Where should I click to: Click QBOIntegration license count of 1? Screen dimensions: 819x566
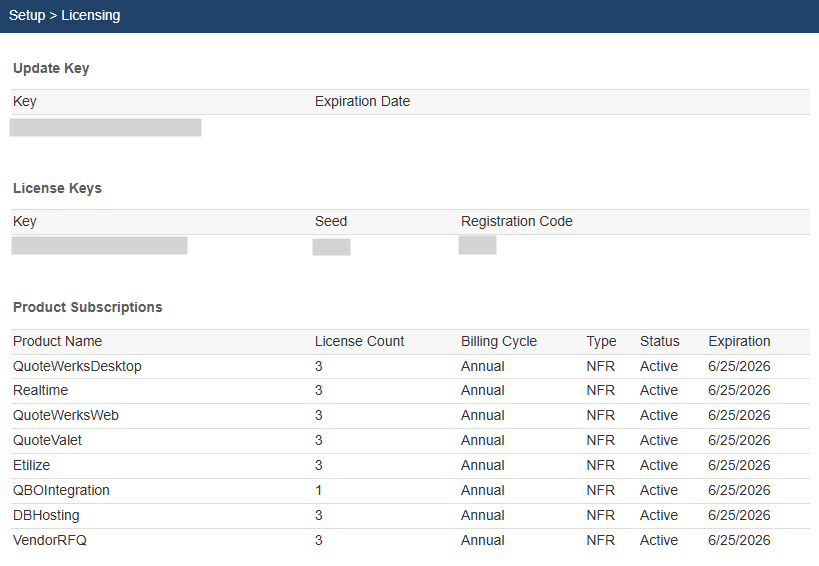coord(318,491)
